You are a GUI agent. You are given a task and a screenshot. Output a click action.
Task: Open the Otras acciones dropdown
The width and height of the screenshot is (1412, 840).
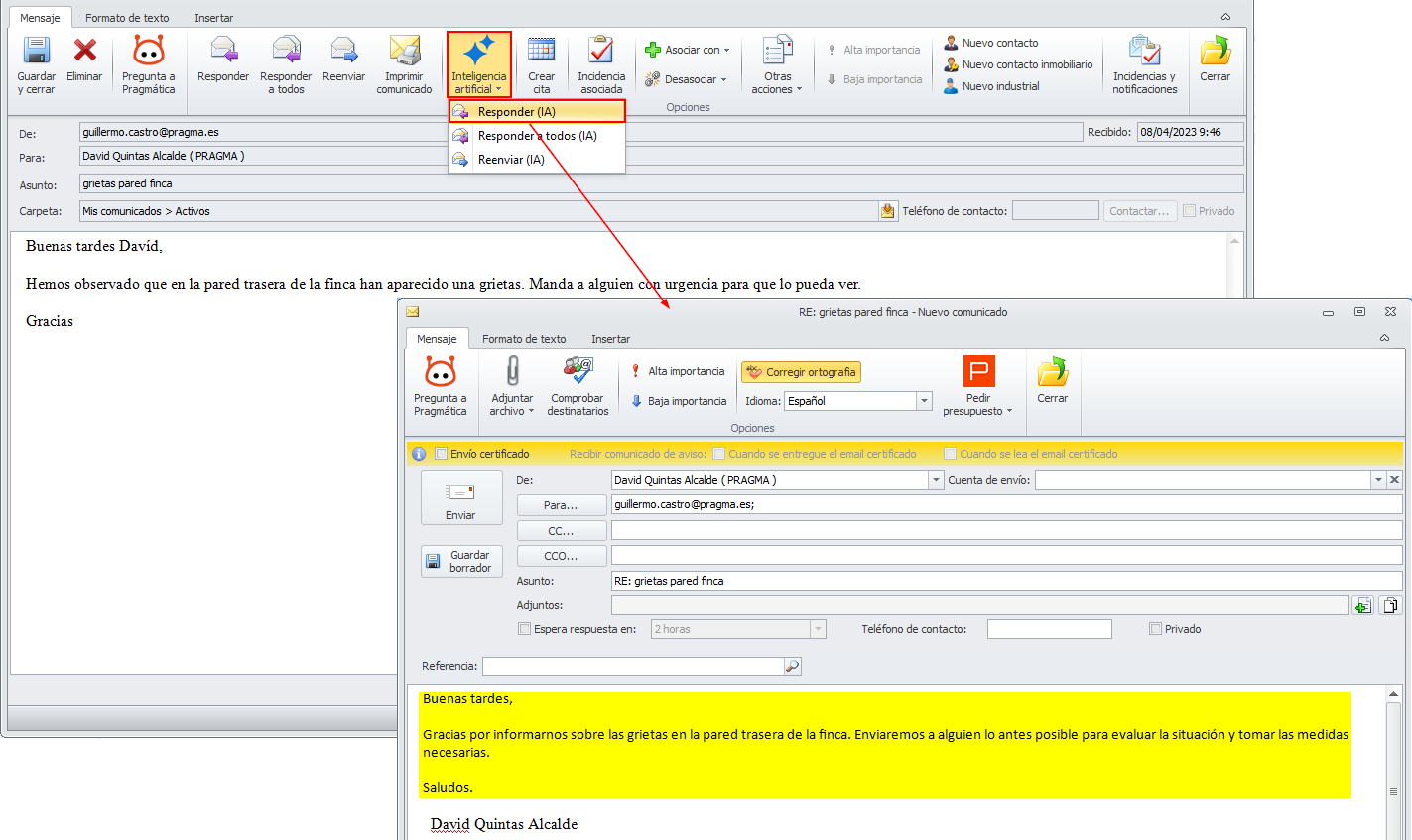(777, 65)
